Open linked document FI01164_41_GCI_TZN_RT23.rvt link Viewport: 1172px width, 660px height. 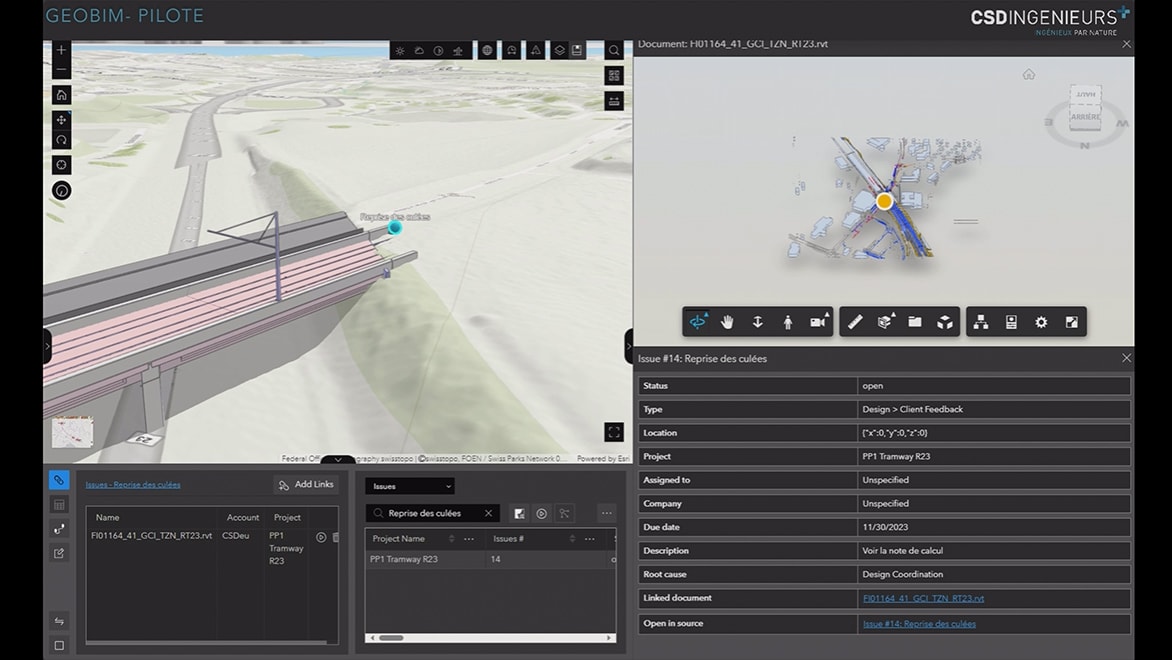(923, 598)
